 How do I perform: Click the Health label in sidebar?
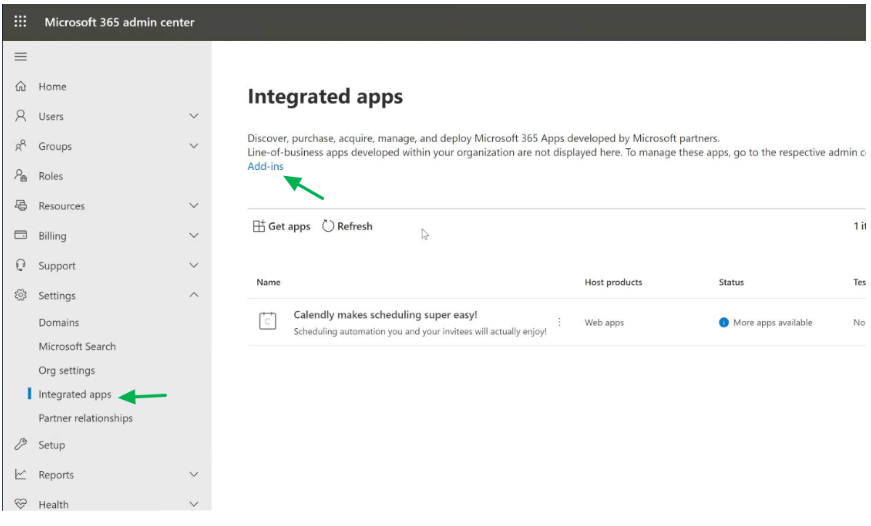coord(53,505)
